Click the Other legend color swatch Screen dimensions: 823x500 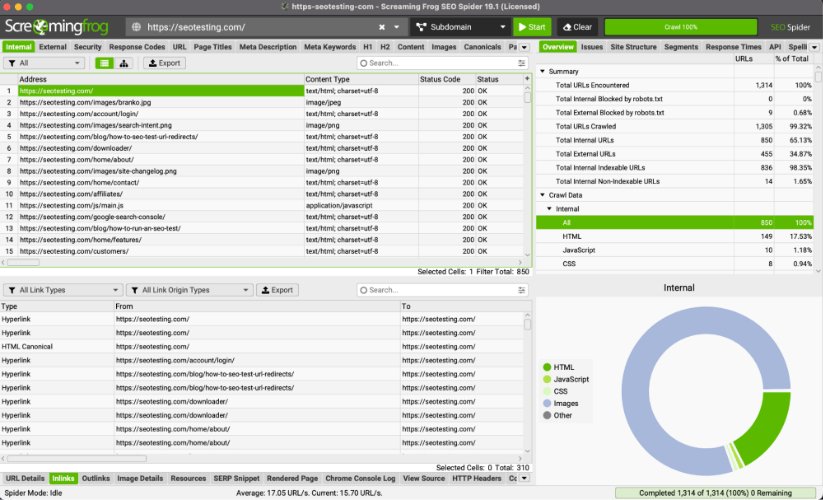547,416
